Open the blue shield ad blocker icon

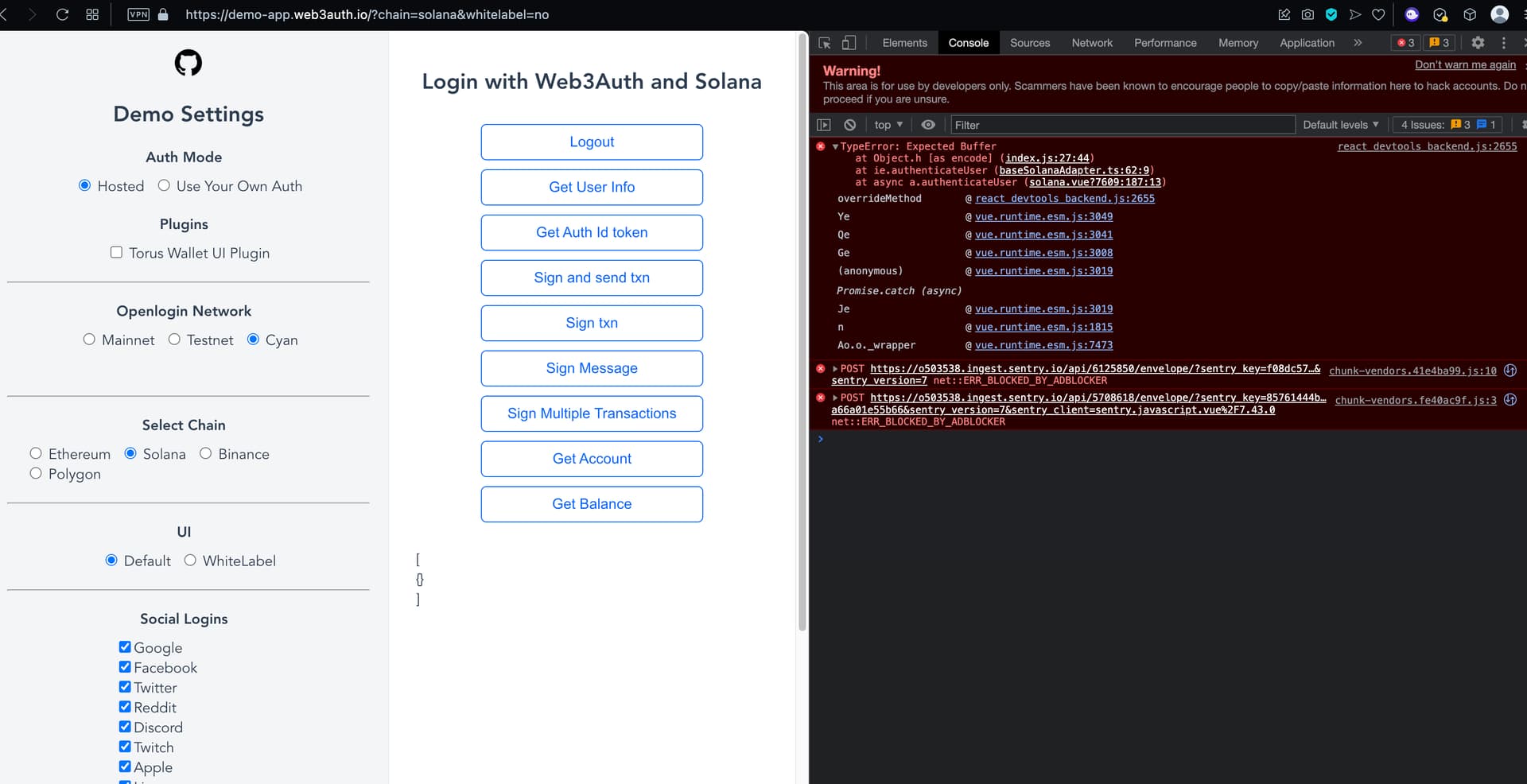(x=1331, y=14)
